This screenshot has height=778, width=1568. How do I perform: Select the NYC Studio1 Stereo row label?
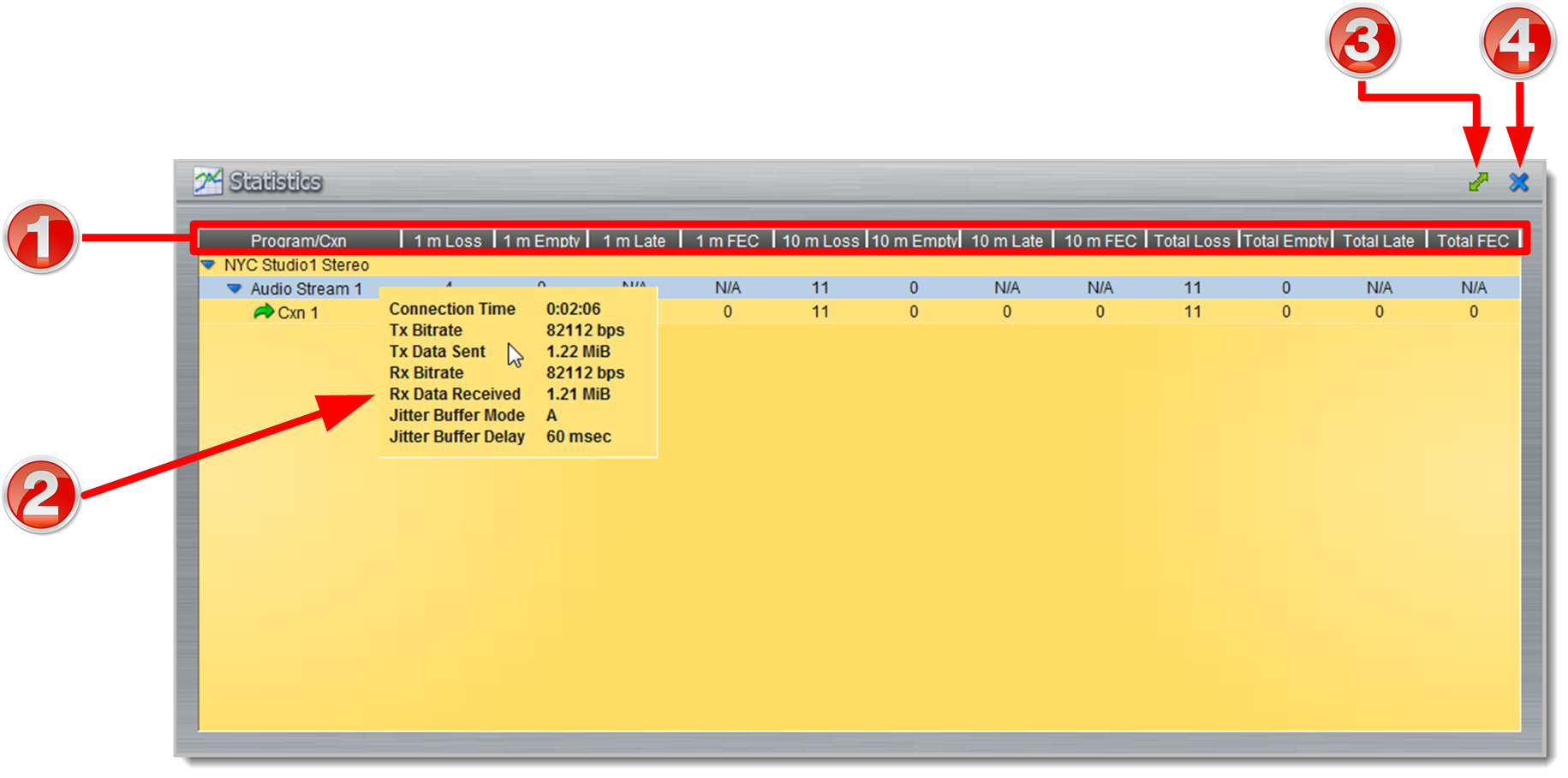pos(296,265)
